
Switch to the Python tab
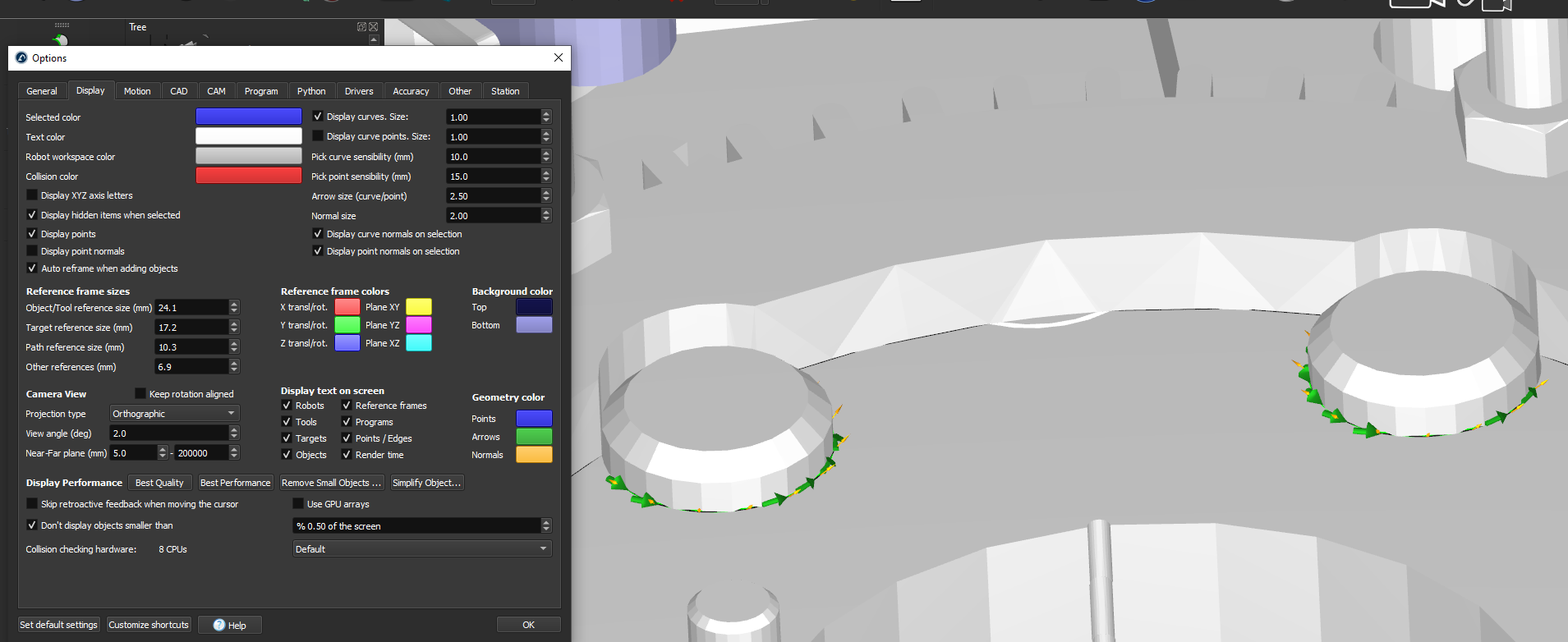[x=311, y=91]
